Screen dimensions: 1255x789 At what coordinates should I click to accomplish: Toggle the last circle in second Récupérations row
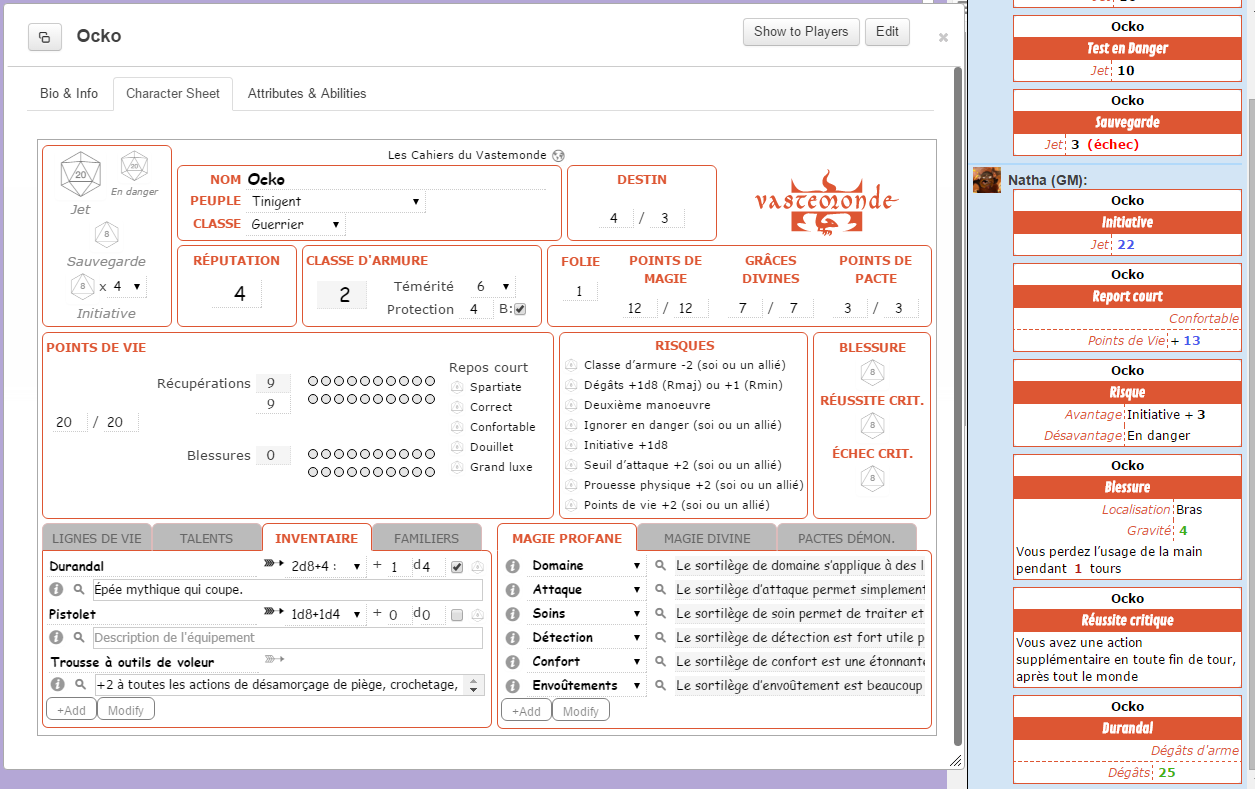pyautogui.click(x=430, y=399)
